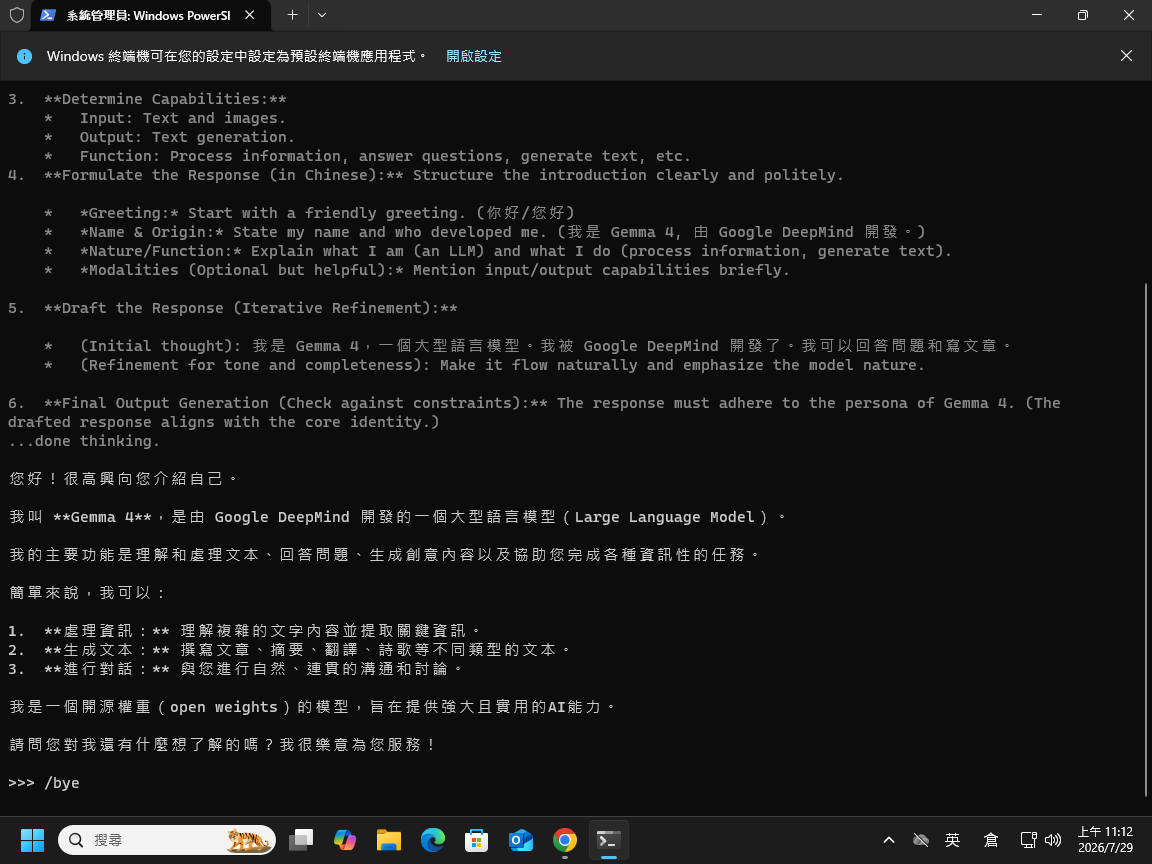Click the tiger image in search box
The image size is (1152, 864).
pyautogui.click(x=248, y=840)
